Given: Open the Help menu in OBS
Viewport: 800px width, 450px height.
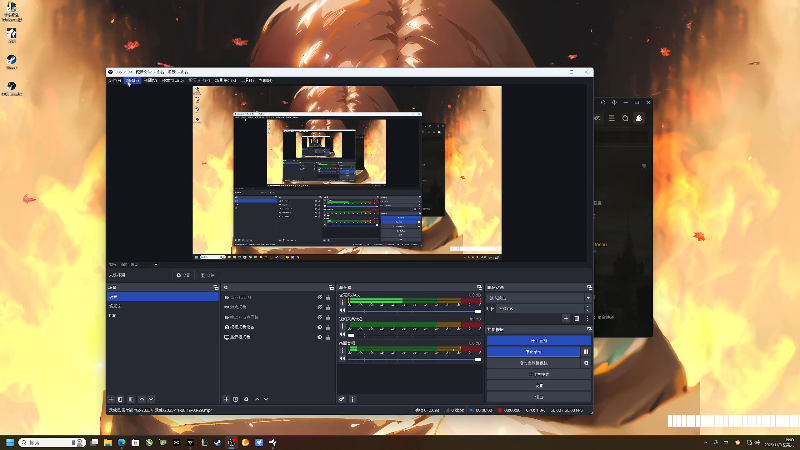Looking at the screenshot, I should pyautogui.click(x=265, y=81).
